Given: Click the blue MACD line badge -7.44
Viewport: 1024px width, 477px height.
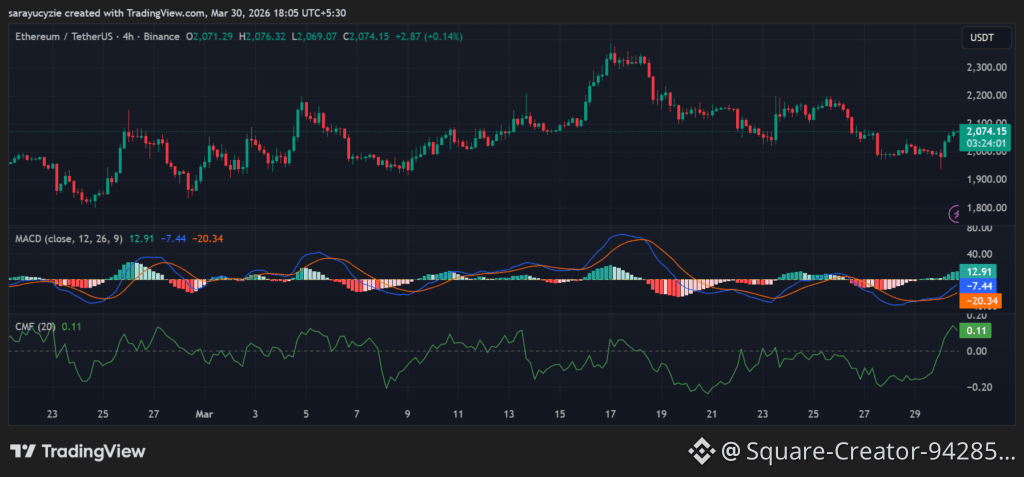Looking at the screenshot, I should pyautogui.click(x=978, y=286).
